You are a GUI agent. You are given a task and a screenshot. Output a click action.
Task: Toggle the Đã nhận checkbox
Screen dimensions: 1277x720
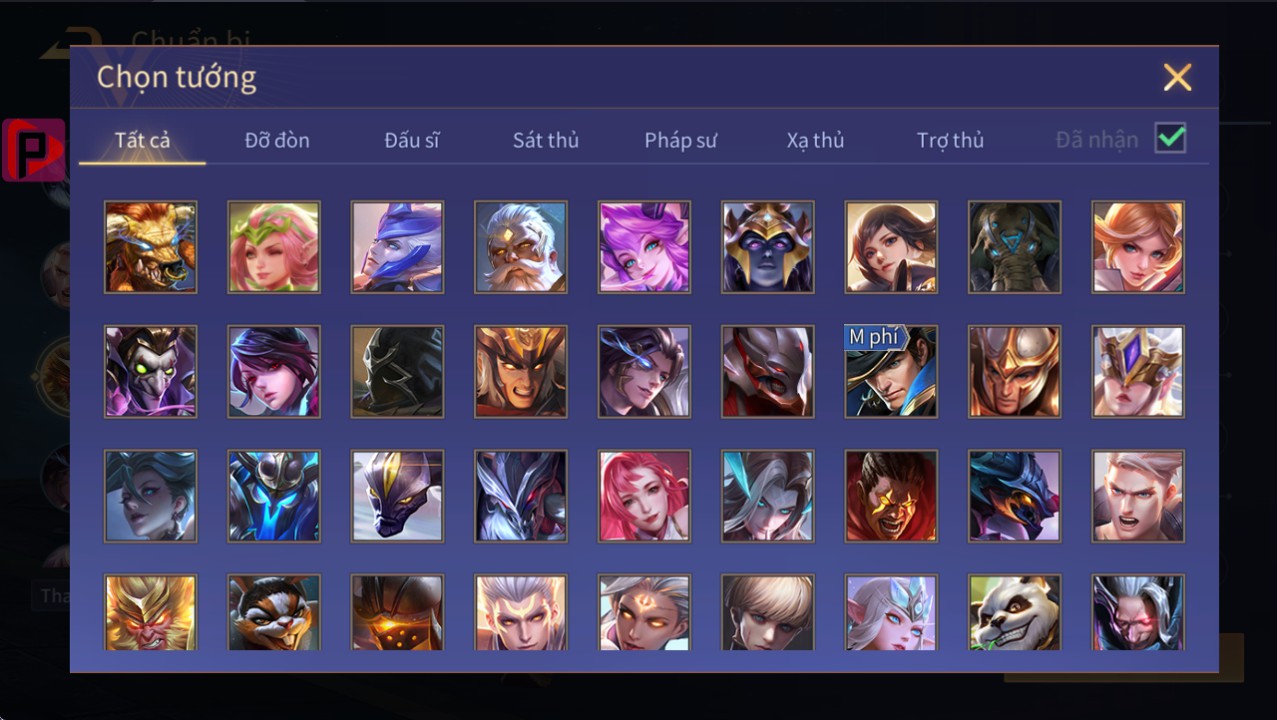tap(1170, 139)
